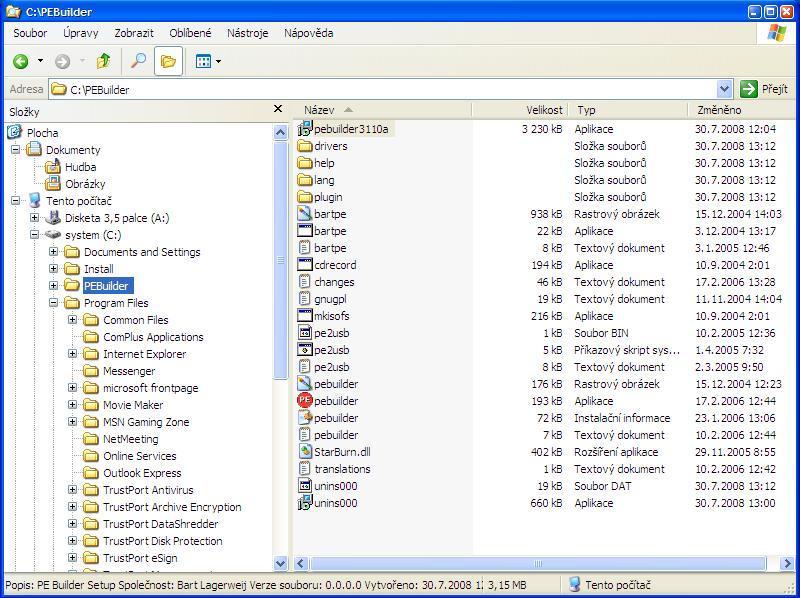Select the lang folder icon
800x598 pixels.
click(x=305, y=180)
